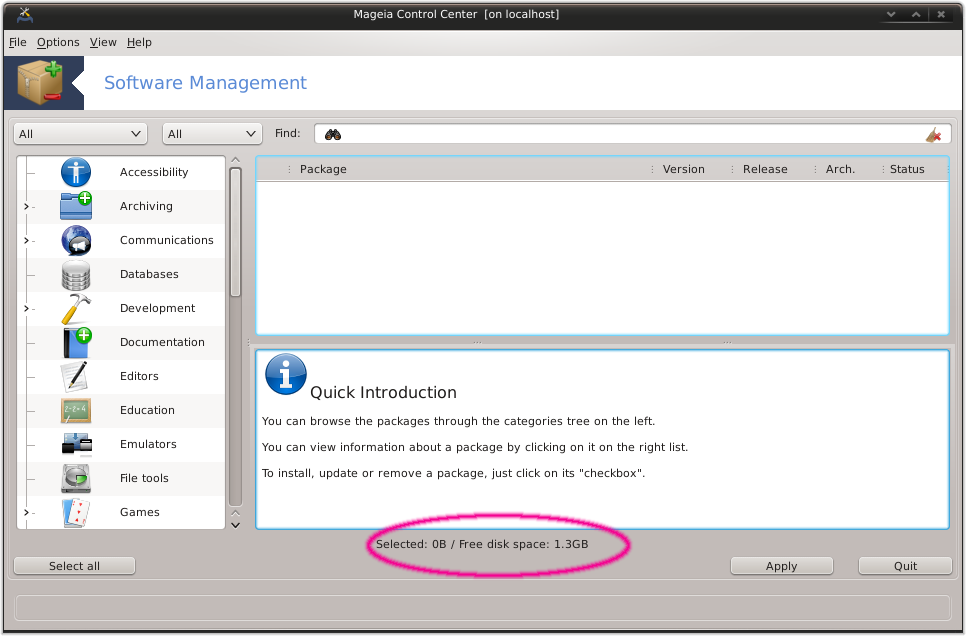966x636 pixels.
Task: Select the File tools category label
Action: (144, 478)
